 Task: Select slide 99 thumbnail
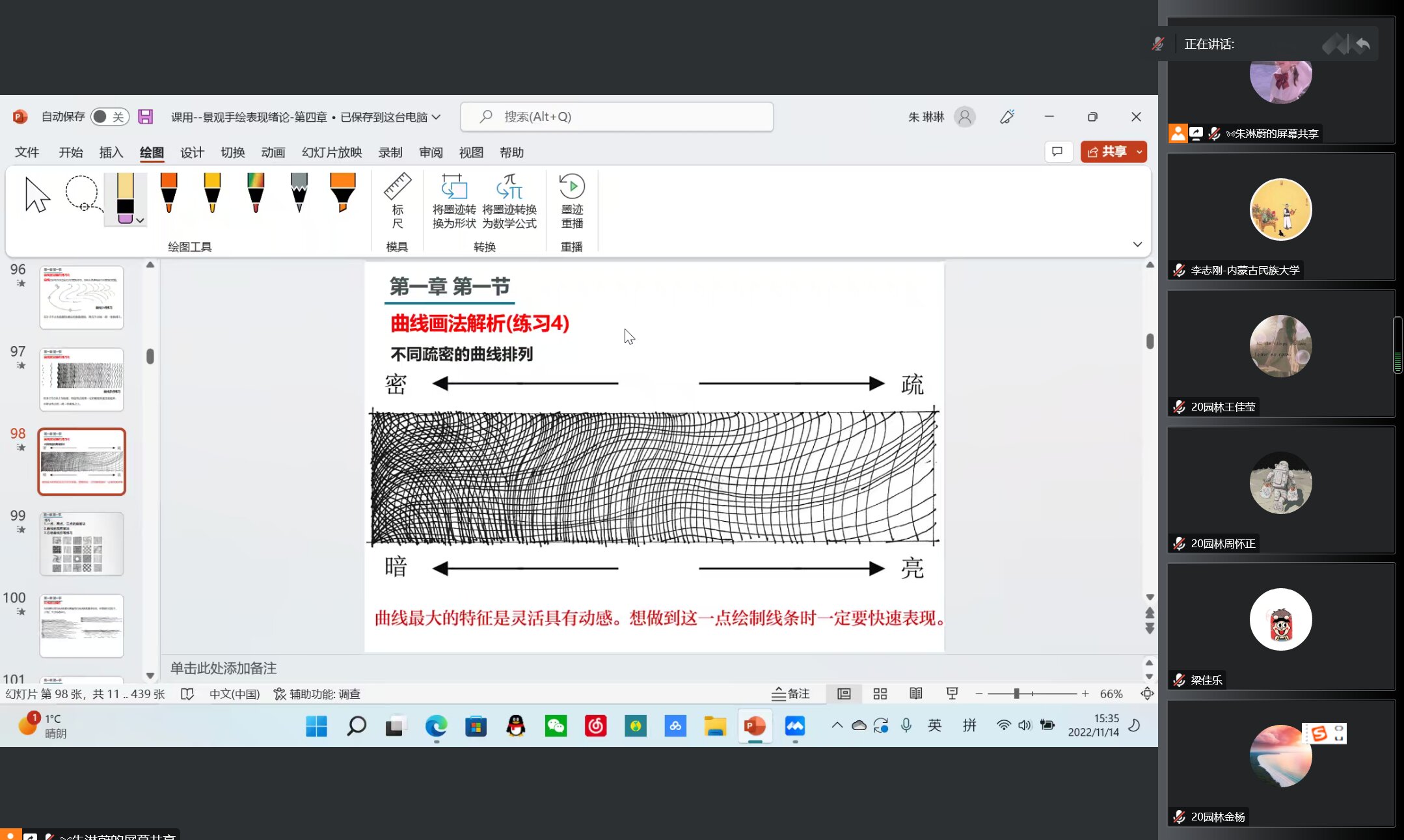click(x=81, y=543)
